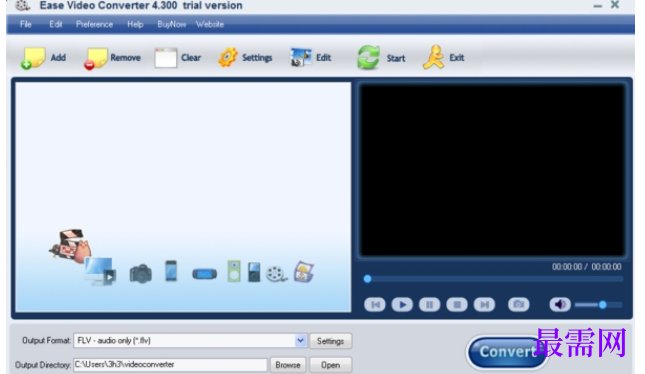Screen dimensions: 645x374
Task: Select the green iPod device icon
Action: [x=234, y=271]
